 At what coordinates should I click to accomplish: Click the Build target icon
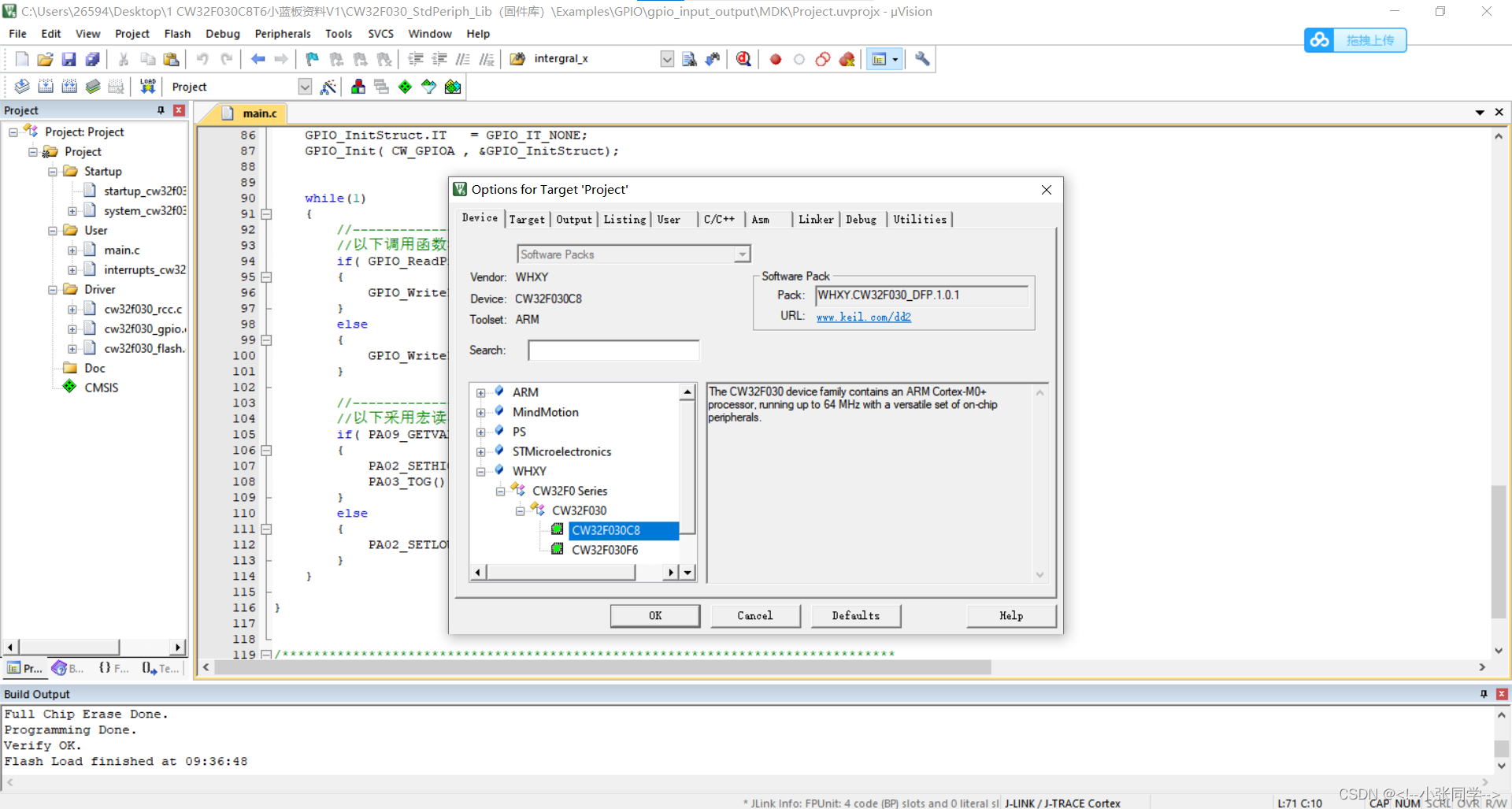click(x=46, y=87)
